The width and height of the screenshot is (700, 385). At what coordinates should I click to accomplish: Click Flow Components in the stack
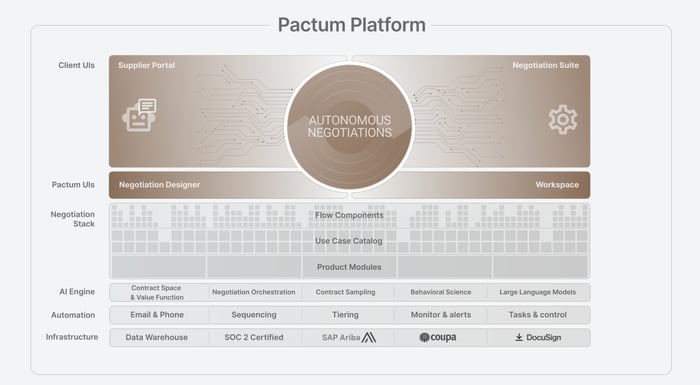point(349,215)
